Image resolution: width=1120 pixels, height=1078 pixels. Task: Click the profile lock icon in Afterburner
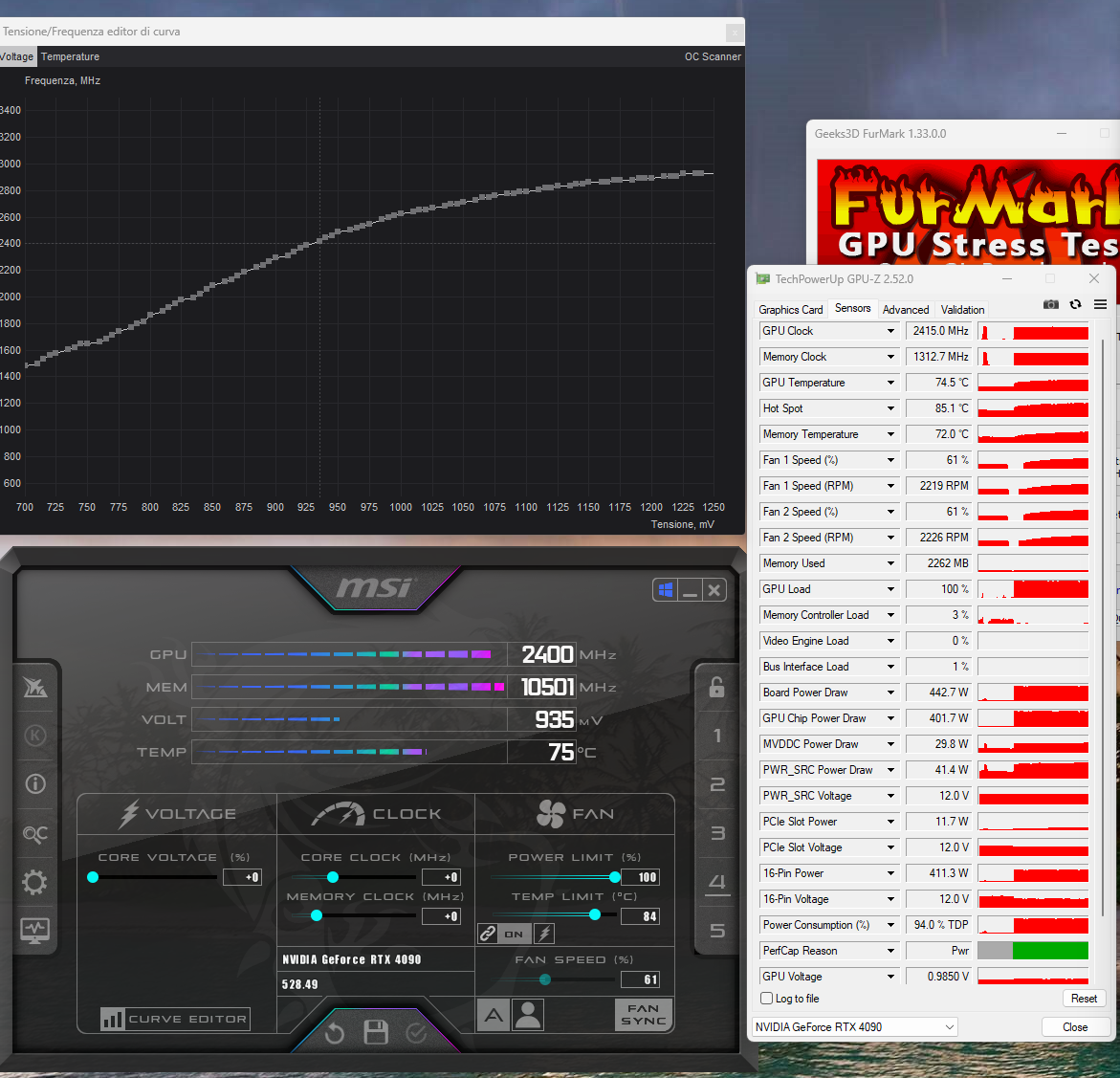(x=716, y=687)
